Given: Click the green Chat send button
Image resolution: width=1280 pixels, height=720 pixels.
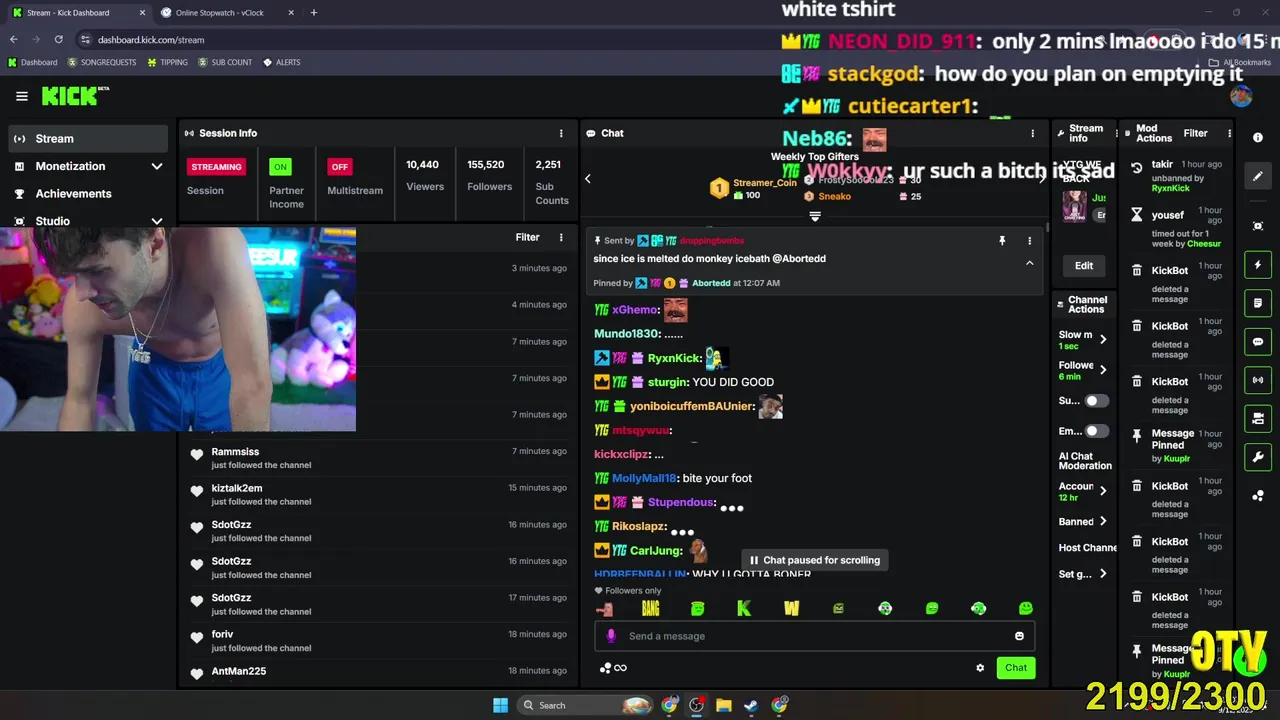Looking at the screenshot, I should (x=1016, y=668).
